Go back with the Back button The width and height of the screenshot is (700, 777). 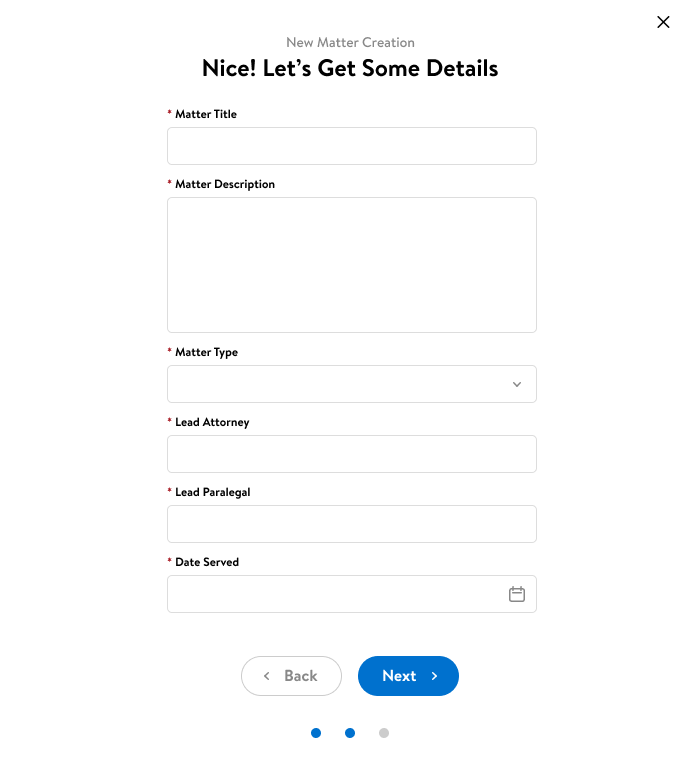(x=291, y=676)
